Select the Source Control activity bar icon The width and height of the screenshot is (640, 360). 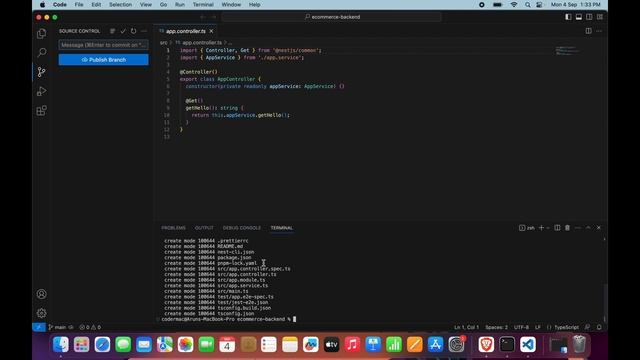click(42, 72)
